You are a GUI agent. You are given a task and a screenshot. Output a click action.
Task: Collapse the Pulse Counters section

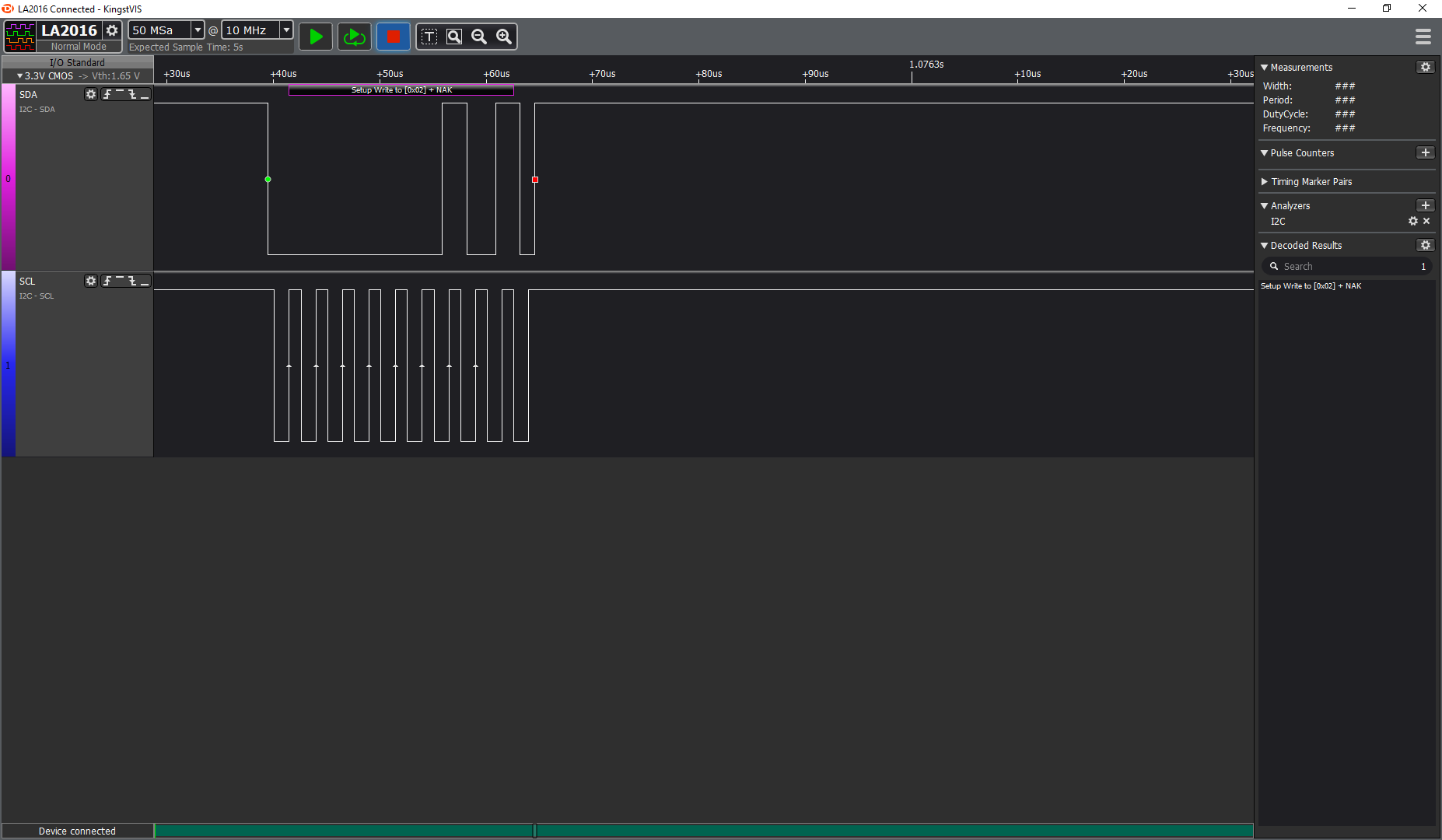click(x=1264, y=153)
